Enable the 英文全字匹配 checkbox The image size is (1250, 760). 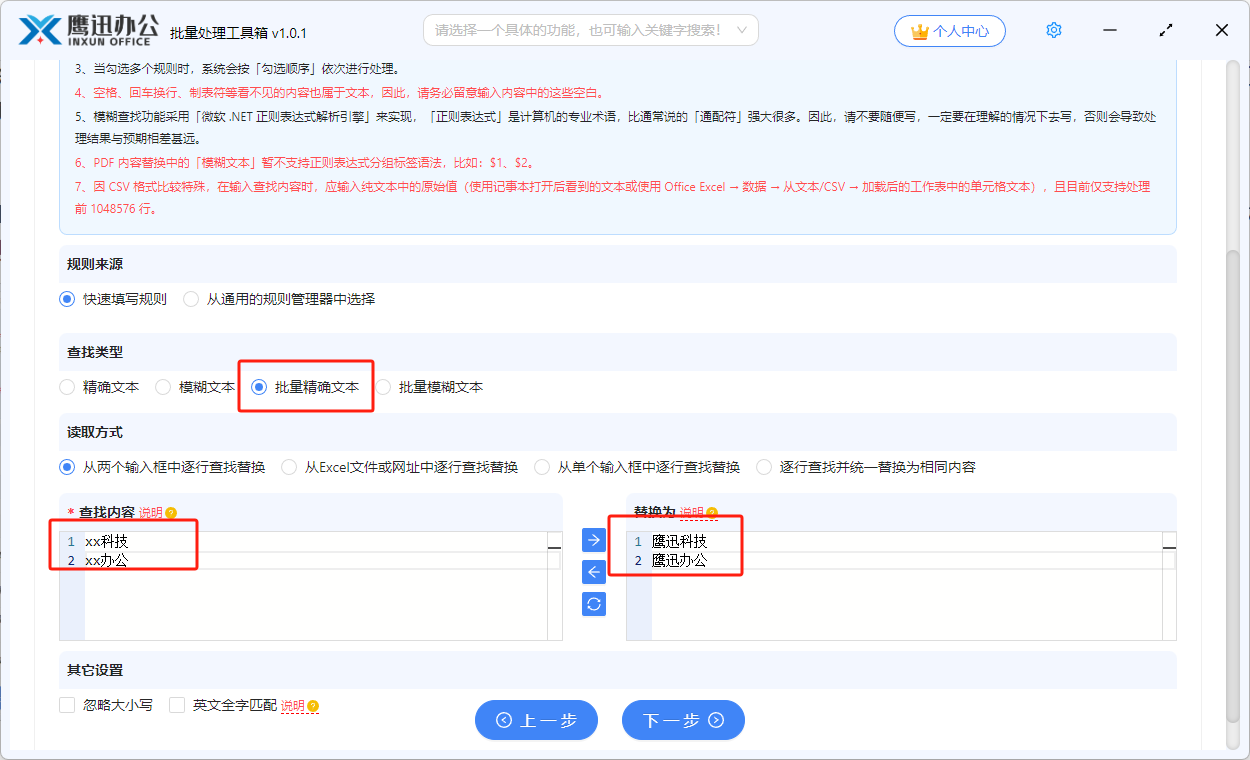176,704
